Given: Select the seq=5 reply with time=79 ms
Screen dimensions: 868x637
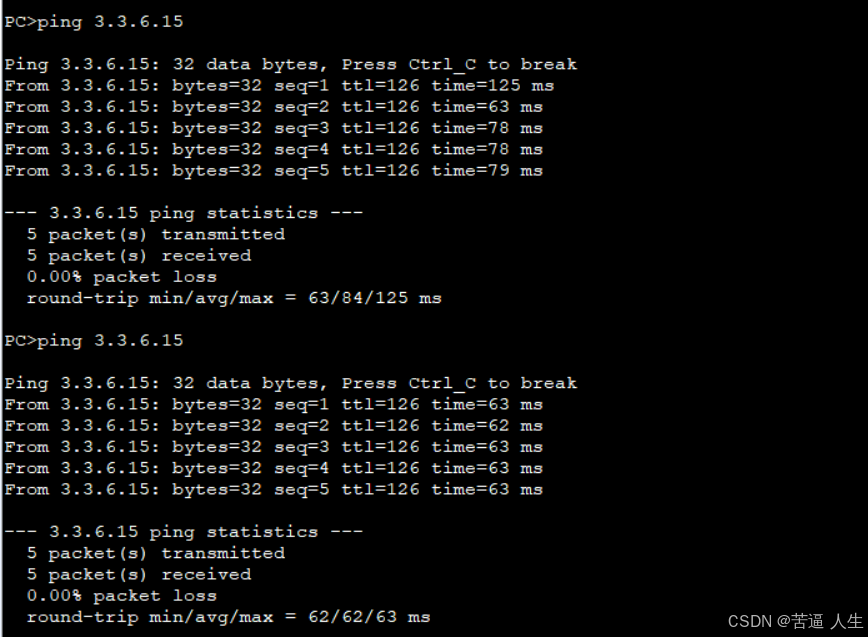Looking at the screenshot, I should (x=273, y=171).
